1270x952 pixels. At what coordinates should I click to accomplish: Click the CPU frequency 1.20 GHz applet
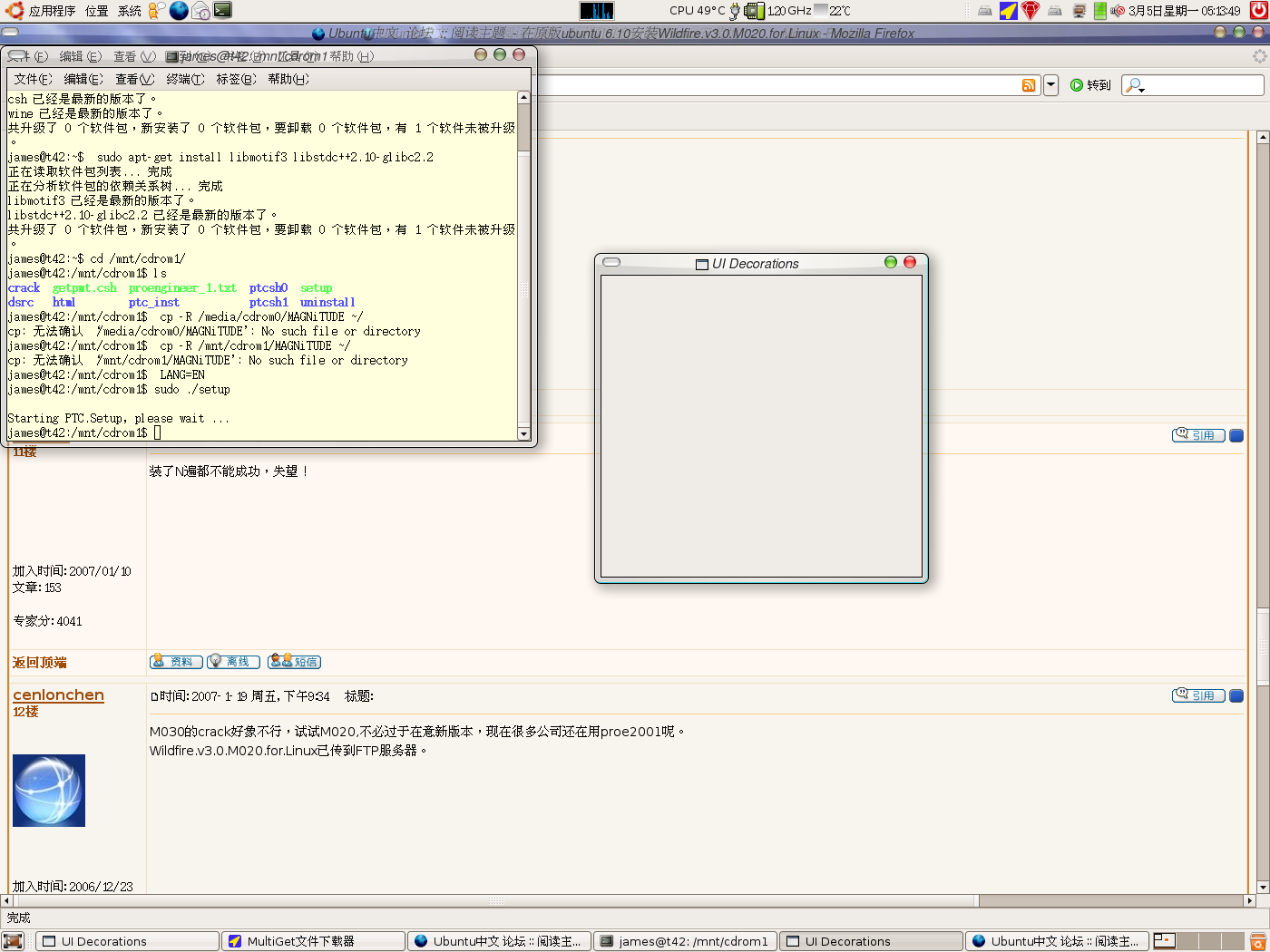tap(778, 11)
